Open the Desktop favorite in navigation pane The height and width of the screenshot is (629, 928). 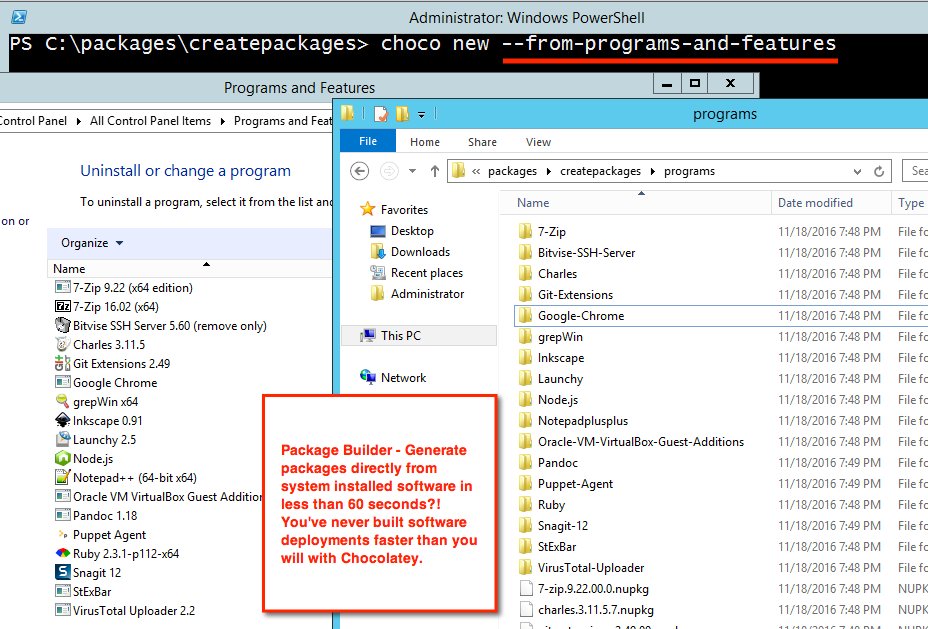412,231
